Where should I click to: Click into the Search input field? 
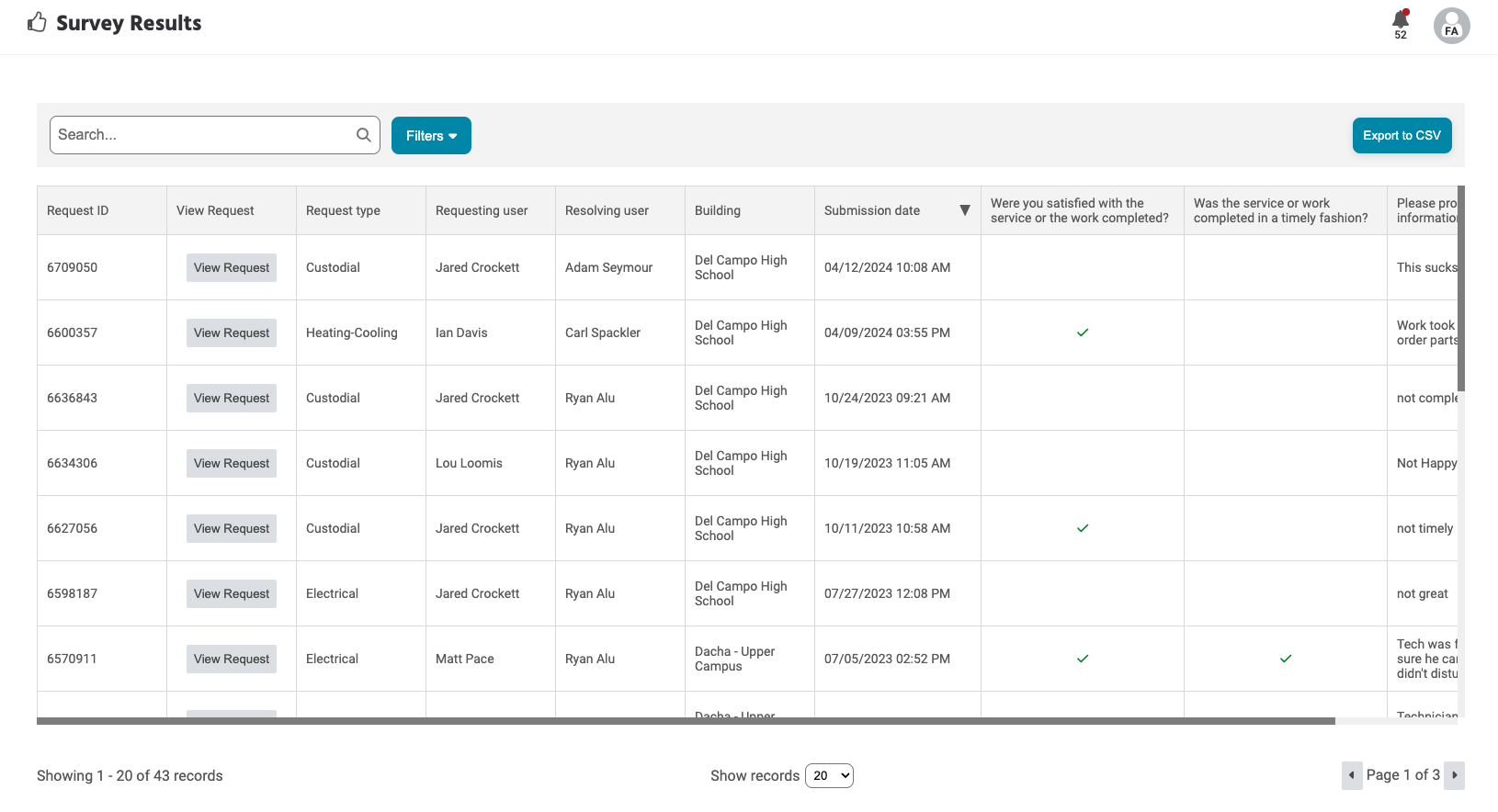202,135
